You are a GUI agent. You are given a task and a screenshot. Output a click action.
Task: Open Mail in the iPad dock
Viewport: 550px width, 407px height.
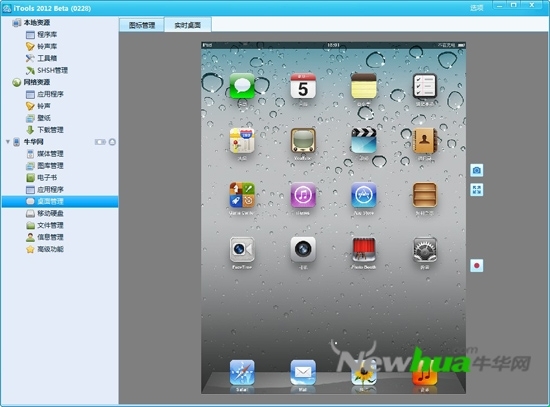[303, 373]
